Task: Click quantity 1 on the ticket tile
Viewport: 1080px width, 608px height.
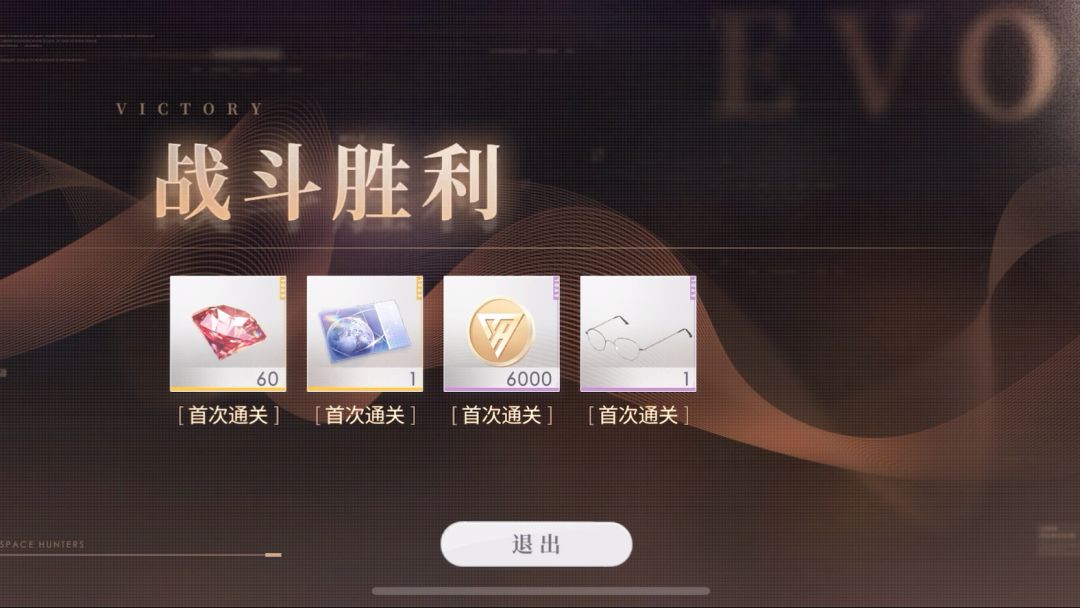Action: 413,379
